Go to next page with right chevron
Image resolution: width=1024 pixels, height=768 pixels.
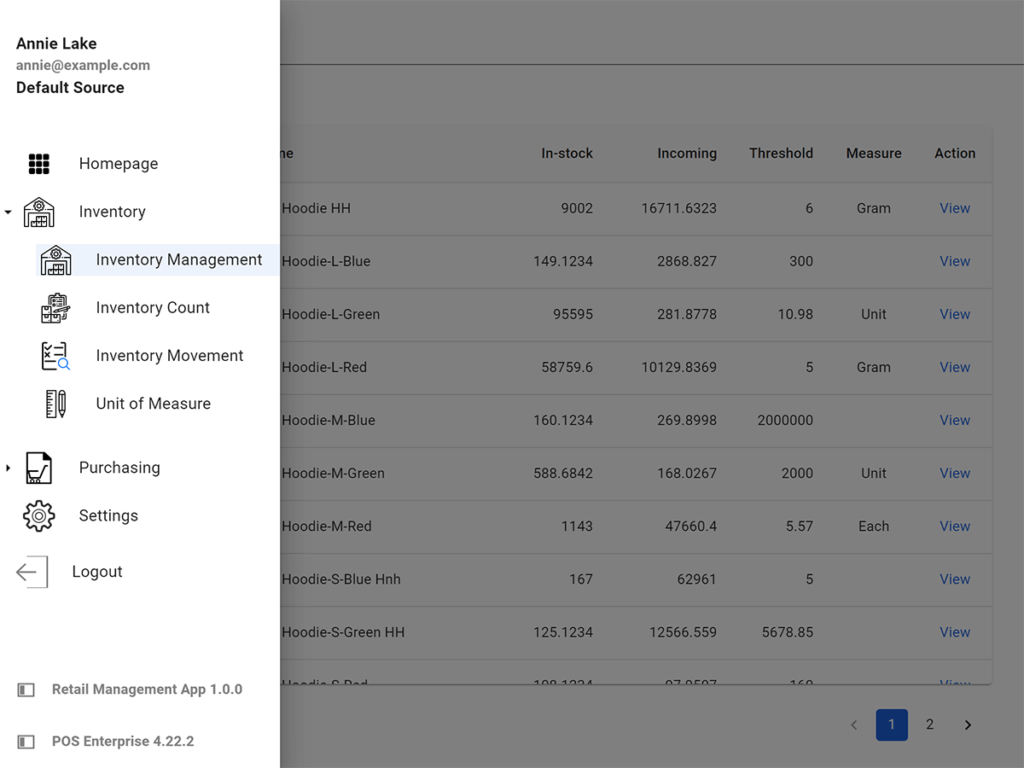coord(967,724)
